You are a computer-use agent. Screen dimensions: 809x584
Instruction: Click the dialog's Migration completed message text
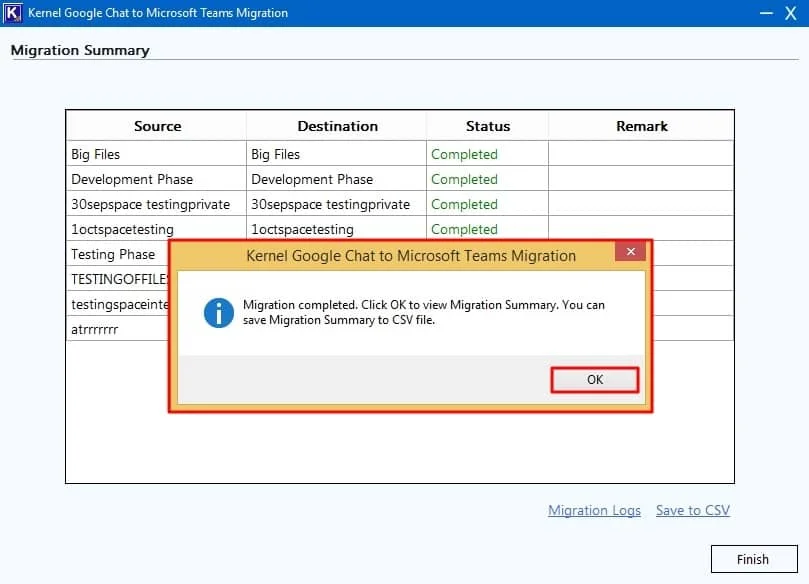click(424, 312)
